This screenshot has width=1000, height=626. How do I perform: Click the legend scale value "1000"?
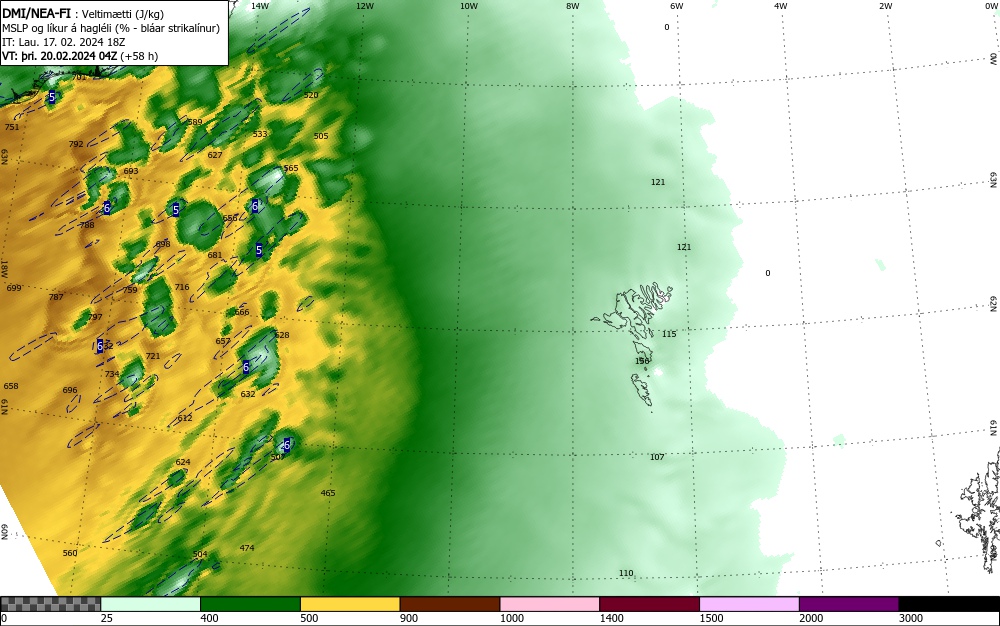[511, 618]
